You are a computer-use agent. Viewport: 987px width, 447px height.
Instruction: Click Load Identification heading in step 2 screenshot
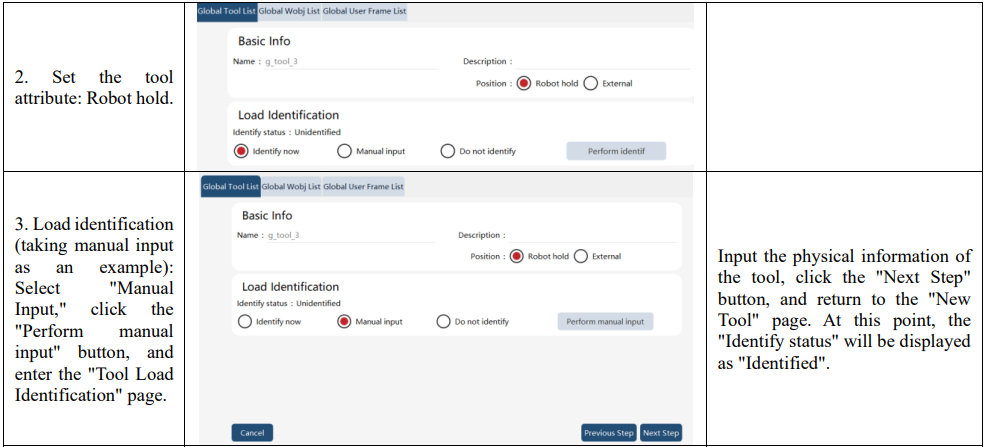288,115
